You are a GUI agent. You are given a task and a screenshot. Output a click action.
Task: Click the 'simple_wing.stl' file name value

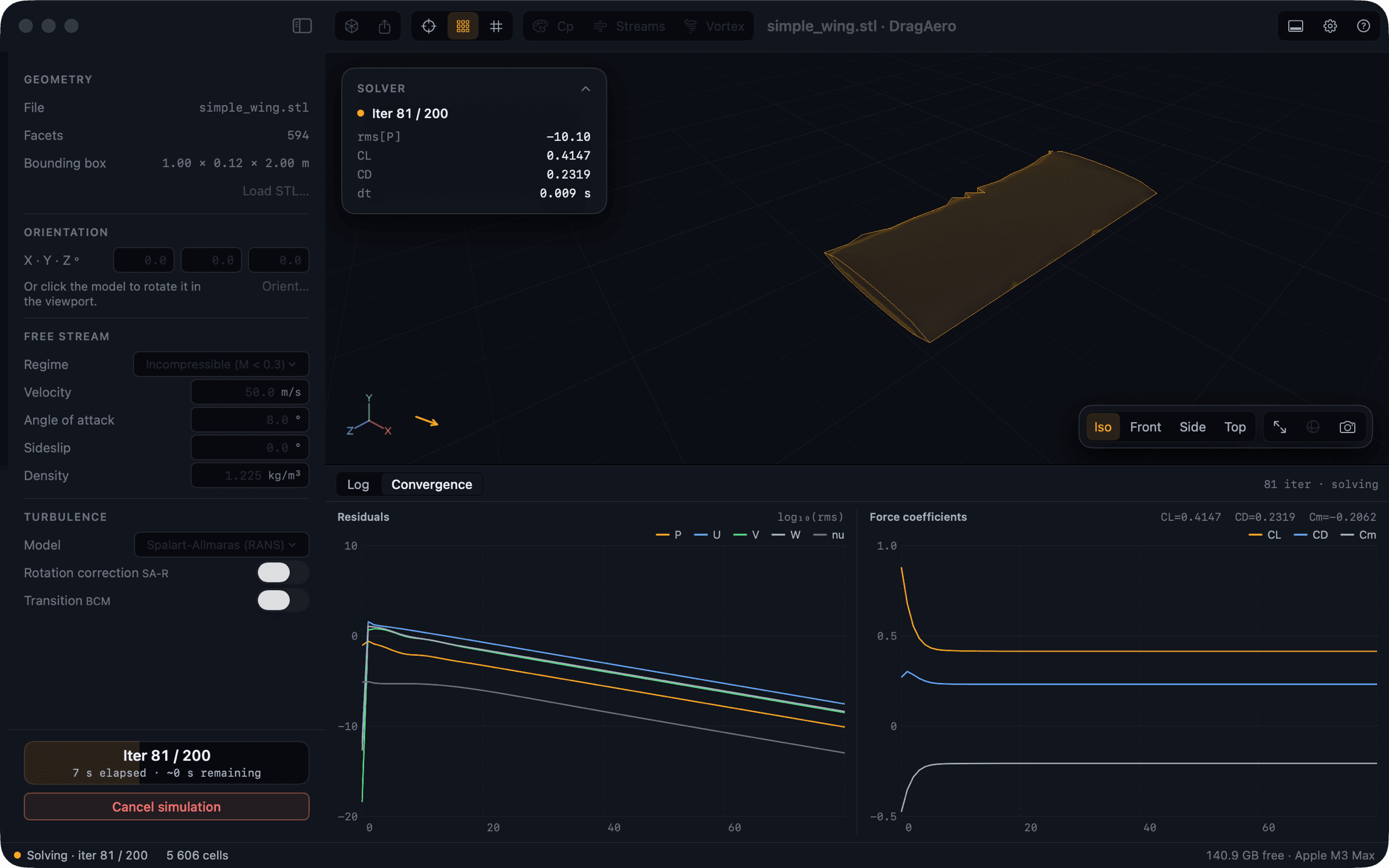(x=254, y=107)
